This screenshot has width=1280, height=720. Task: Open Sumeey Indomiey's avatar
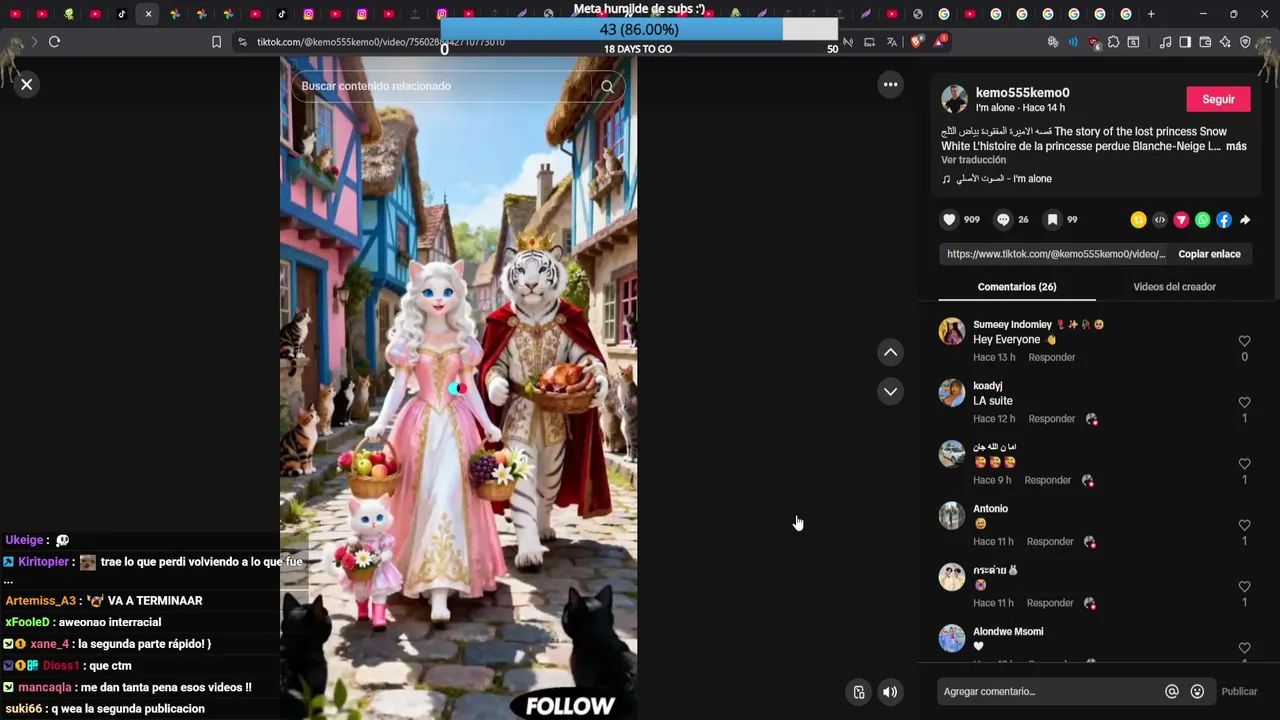(x=952, y=331)
